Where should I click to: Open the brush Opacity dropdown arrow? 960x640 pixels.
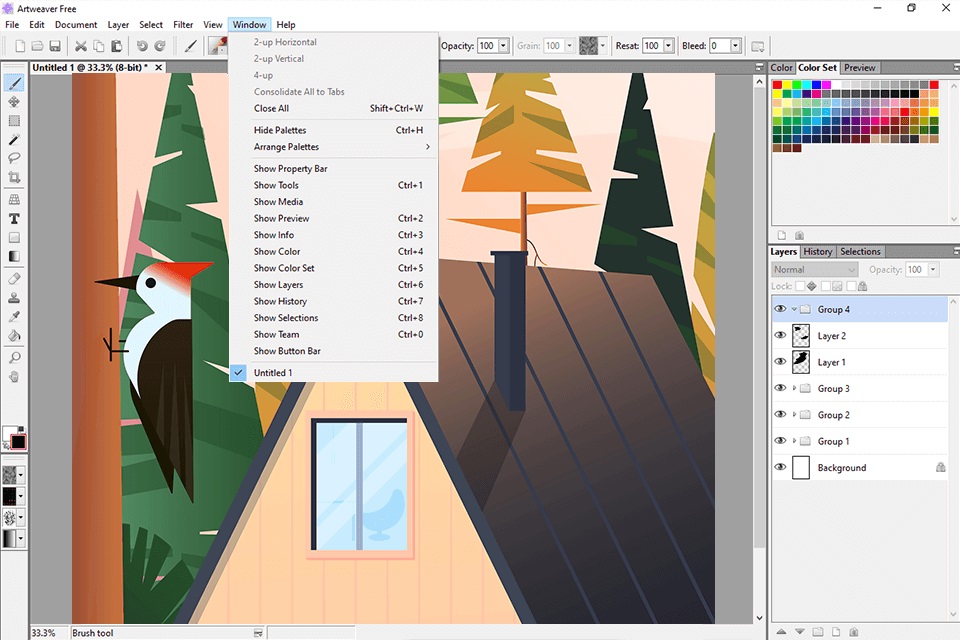pyautogui.click(x=503, y=46)
